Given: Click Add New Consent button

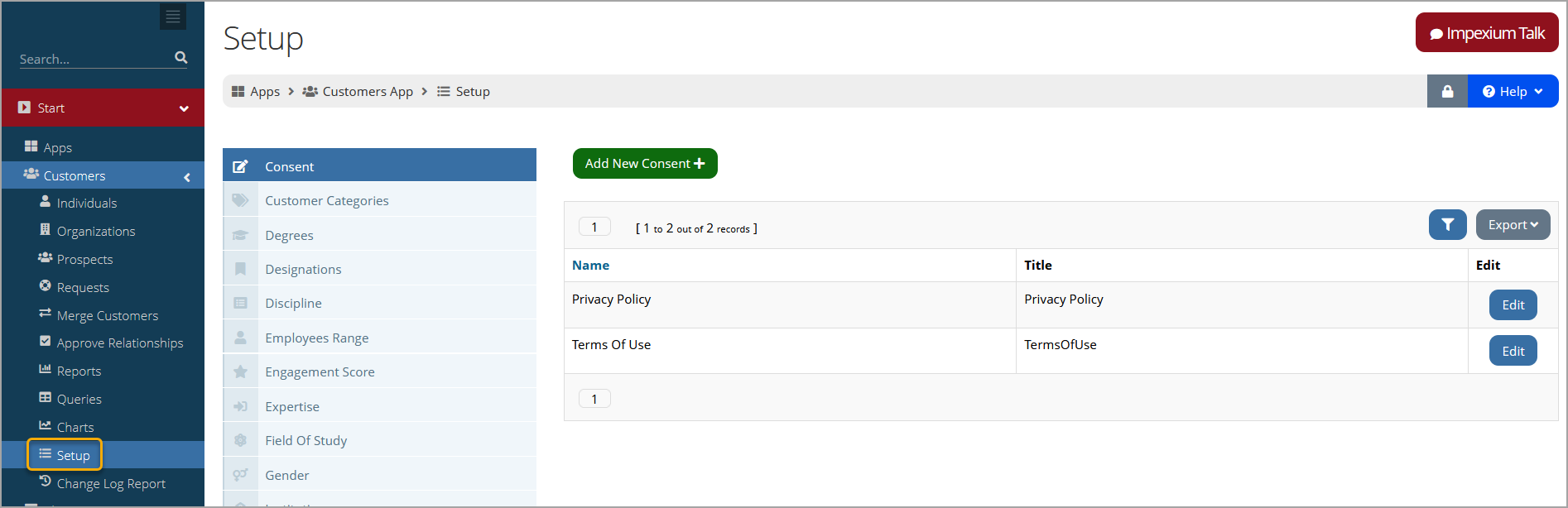Looking at the screenshot, I should click(645, 163).
